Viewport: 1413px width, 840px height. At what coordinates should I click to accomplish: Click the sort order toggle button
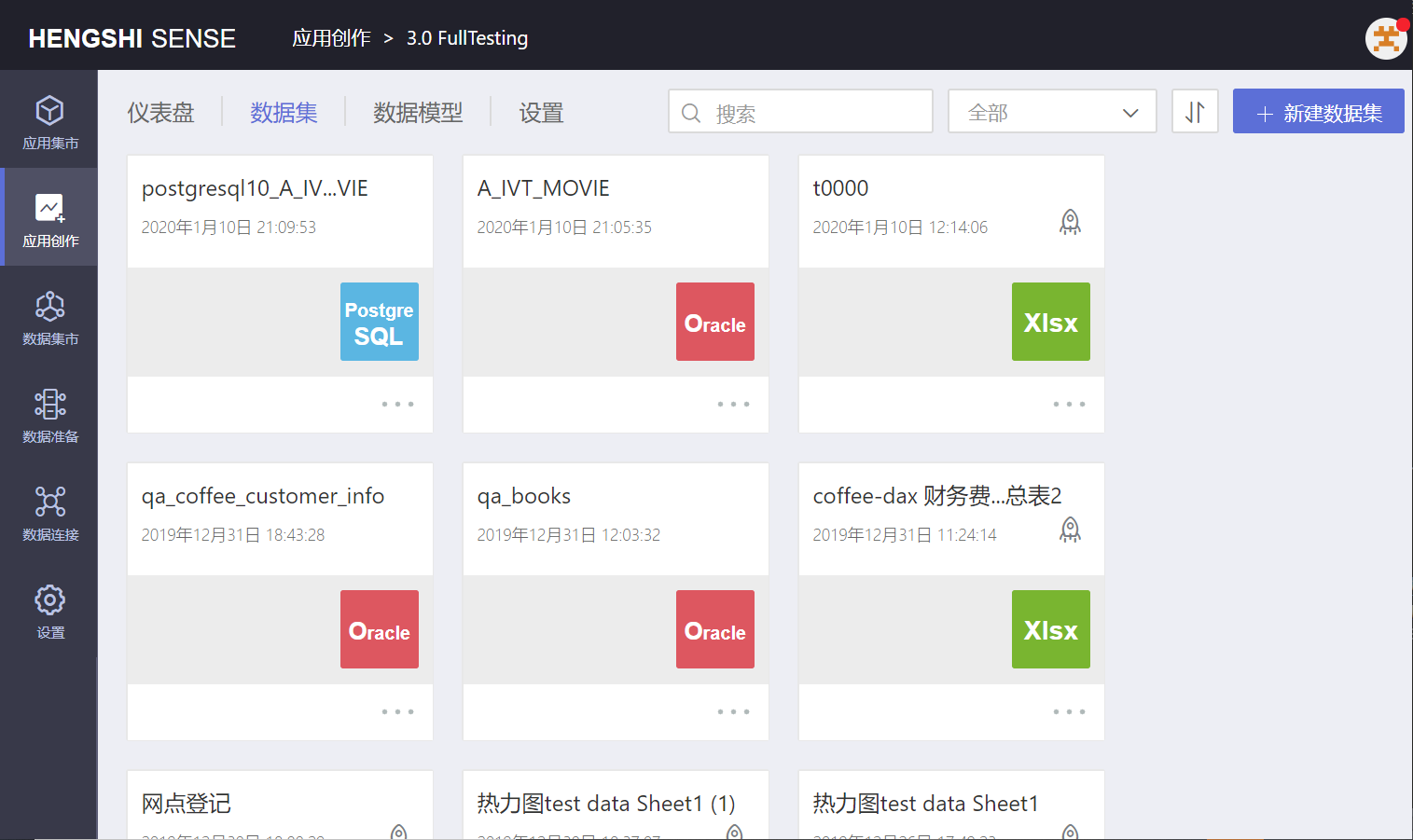[x=1195, y=112]
